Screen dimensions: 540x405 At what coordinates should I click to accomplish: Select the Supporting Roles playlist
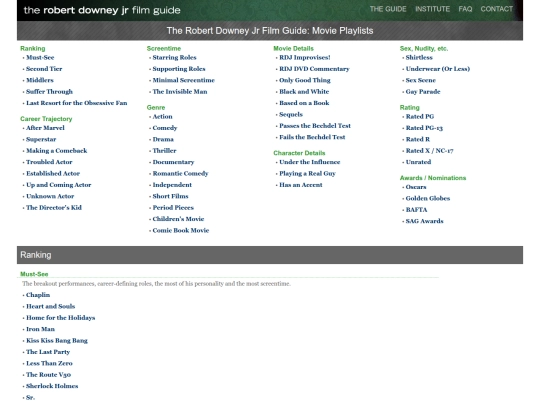[x=179, y=69]
